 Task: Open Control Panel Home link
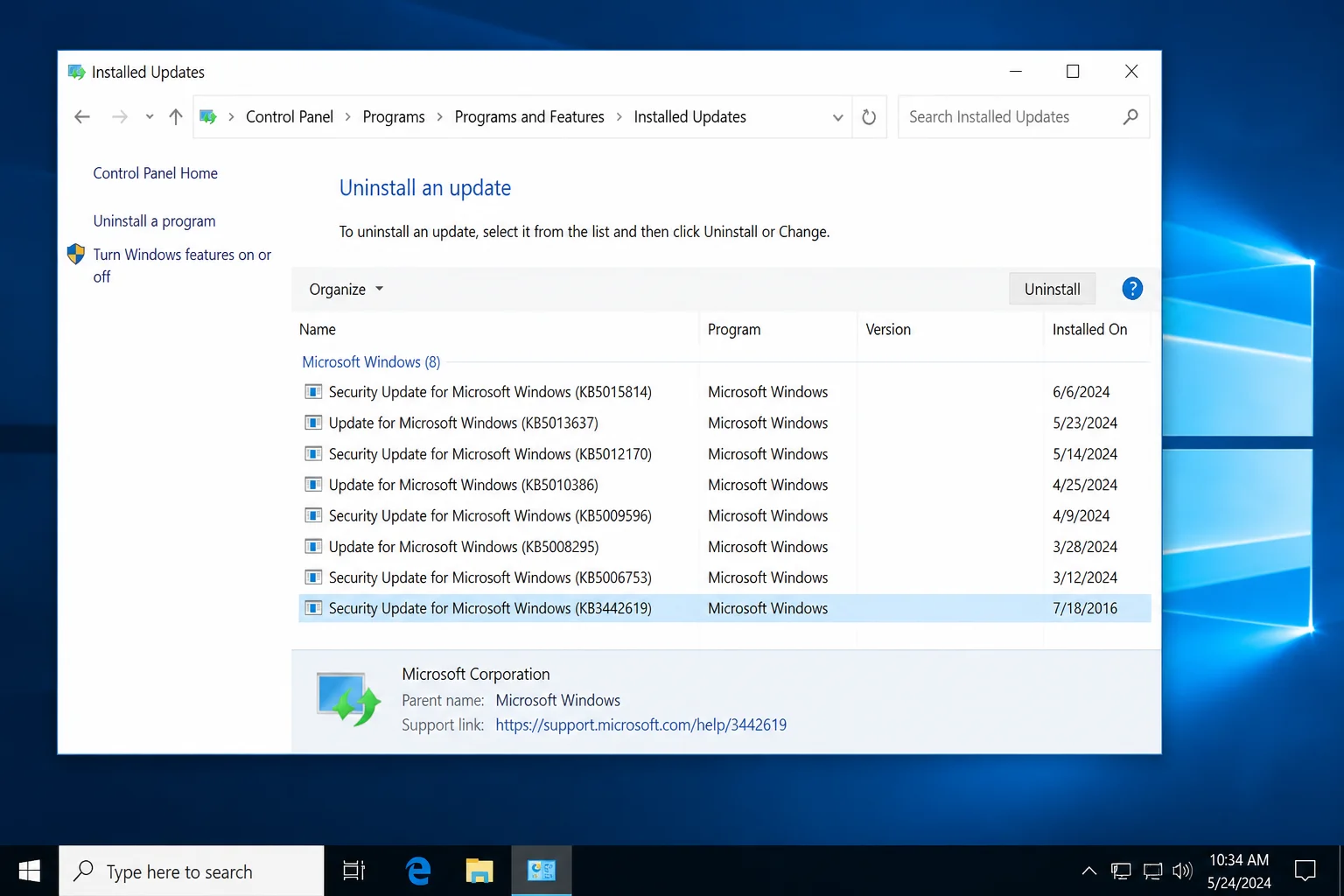(156, 173)
